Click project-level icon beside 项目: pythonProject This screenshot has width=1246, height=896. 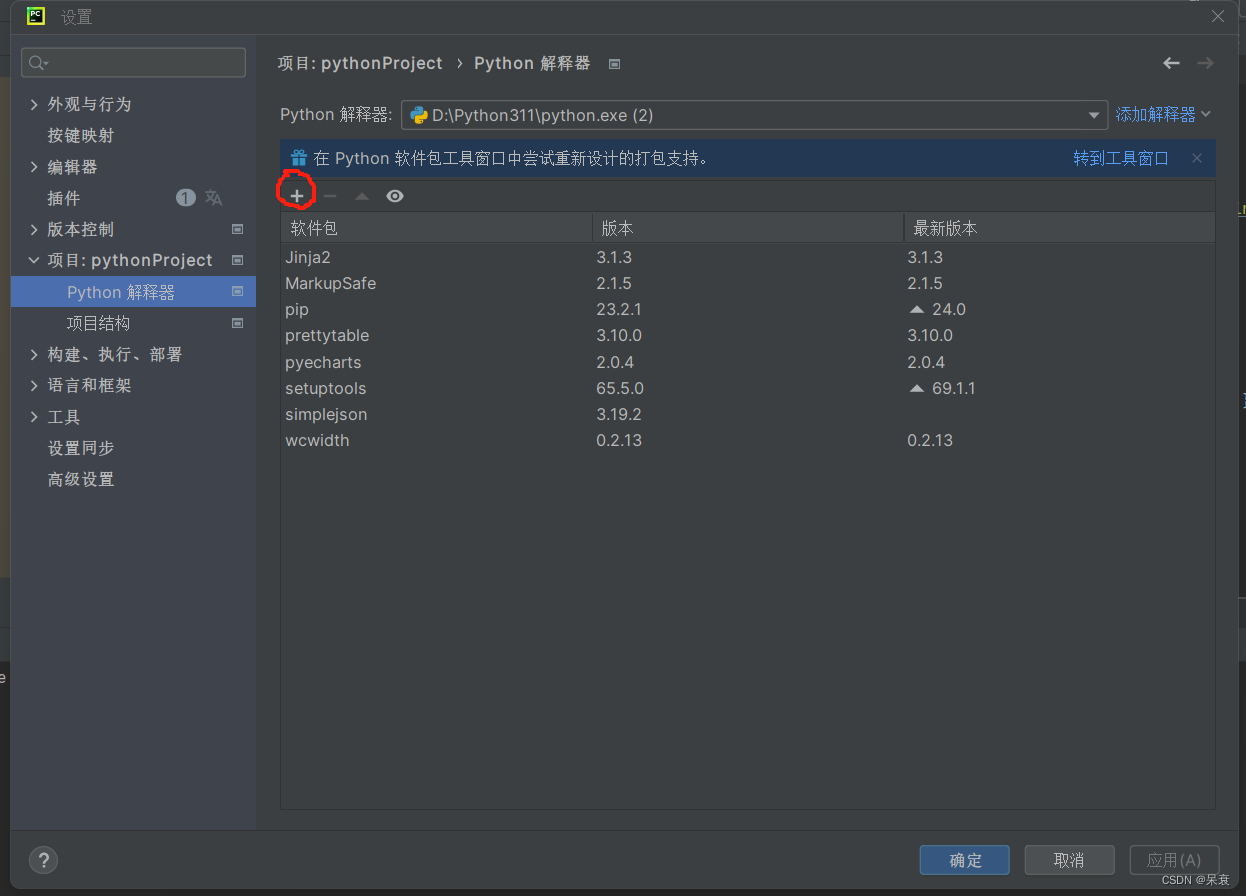(237, 260)
